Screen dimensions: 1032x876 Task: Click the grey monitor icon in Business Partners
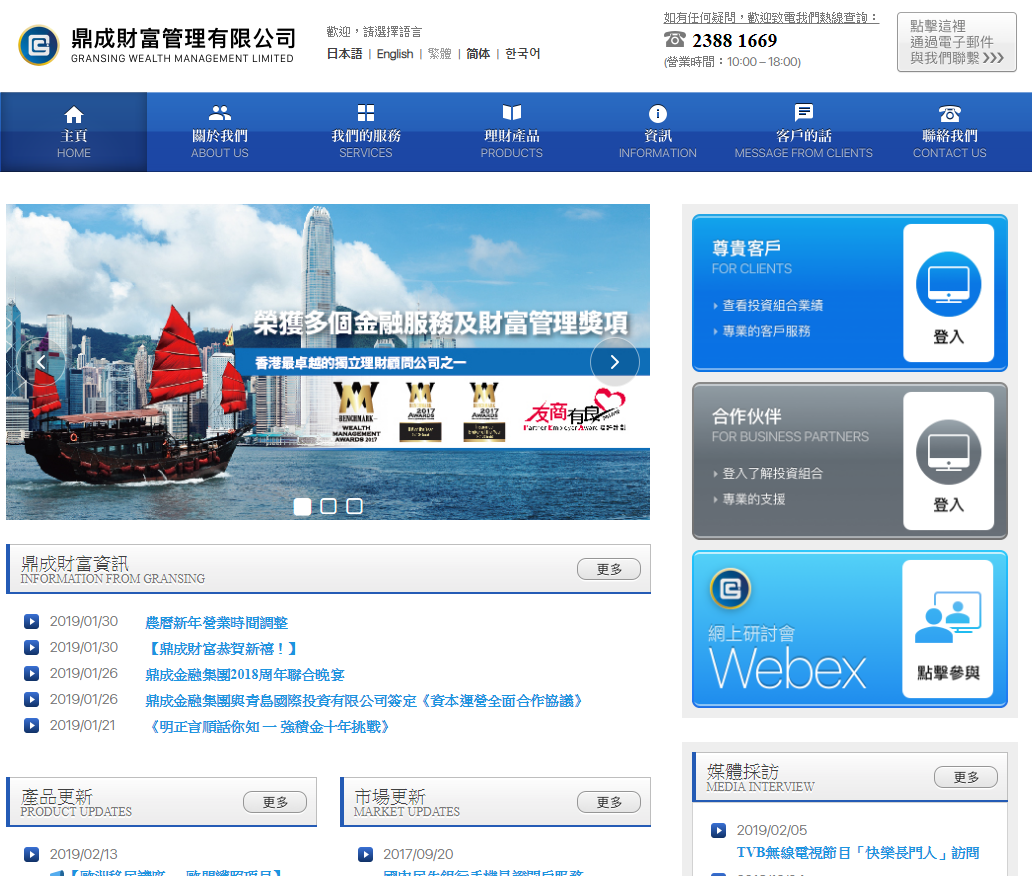pos(948,452)
